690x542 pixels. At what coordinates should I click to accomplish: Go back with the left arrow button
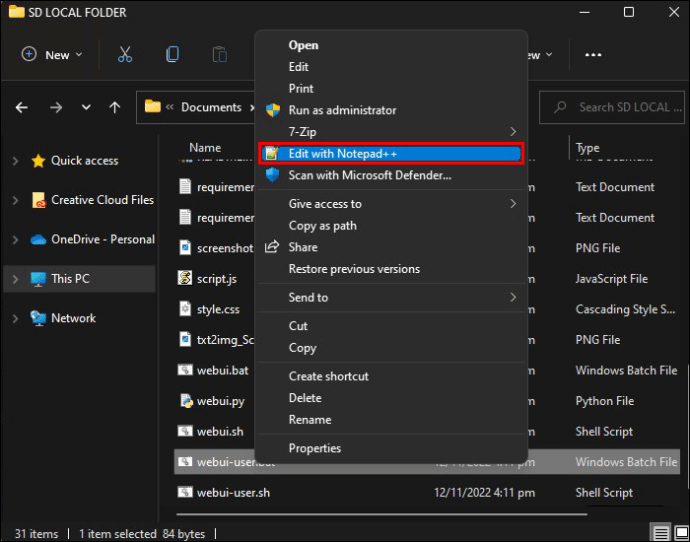coord(22,107)
